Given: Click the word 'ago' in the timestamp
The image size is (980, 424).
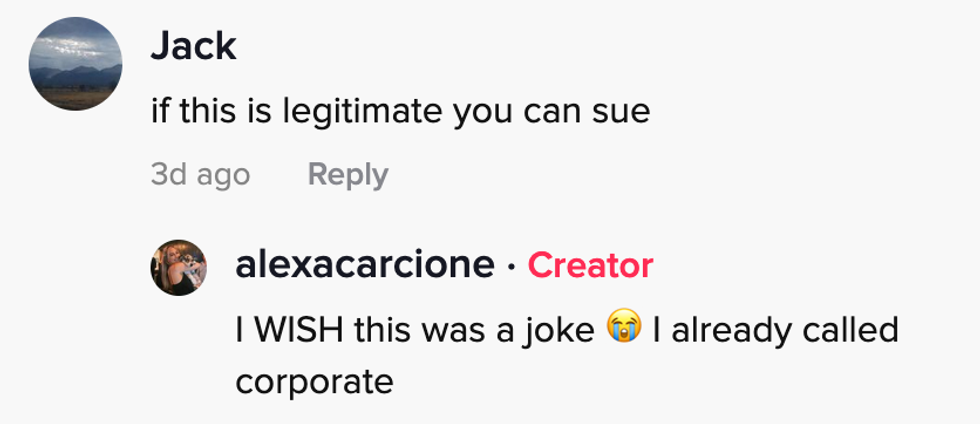Looking at the screenshot, I should pos(223,175).
